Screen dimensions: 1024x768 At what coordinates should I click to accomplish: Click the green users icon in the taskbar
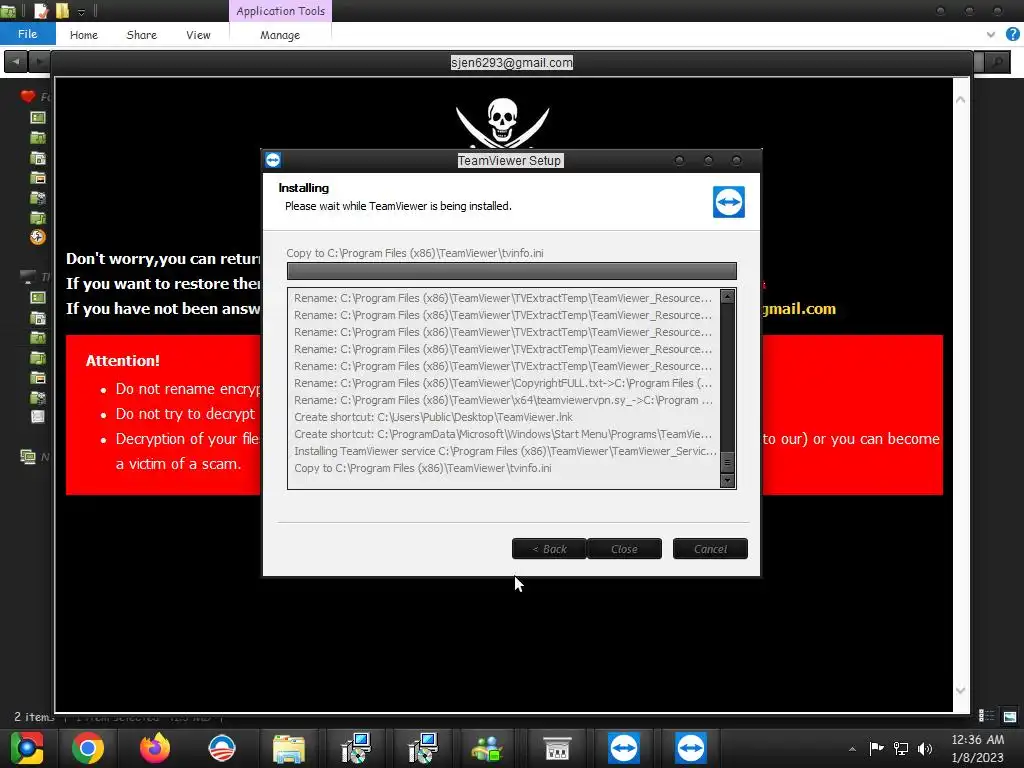tap(487, 749)
